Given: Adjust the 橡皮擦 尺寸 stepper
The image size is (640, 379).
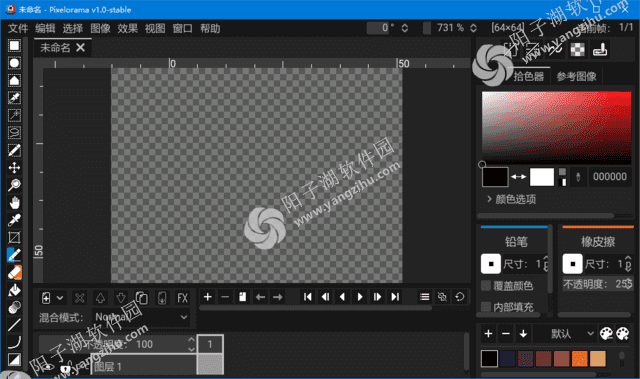Looking at the screenshot, I should [x=628, y=264].
